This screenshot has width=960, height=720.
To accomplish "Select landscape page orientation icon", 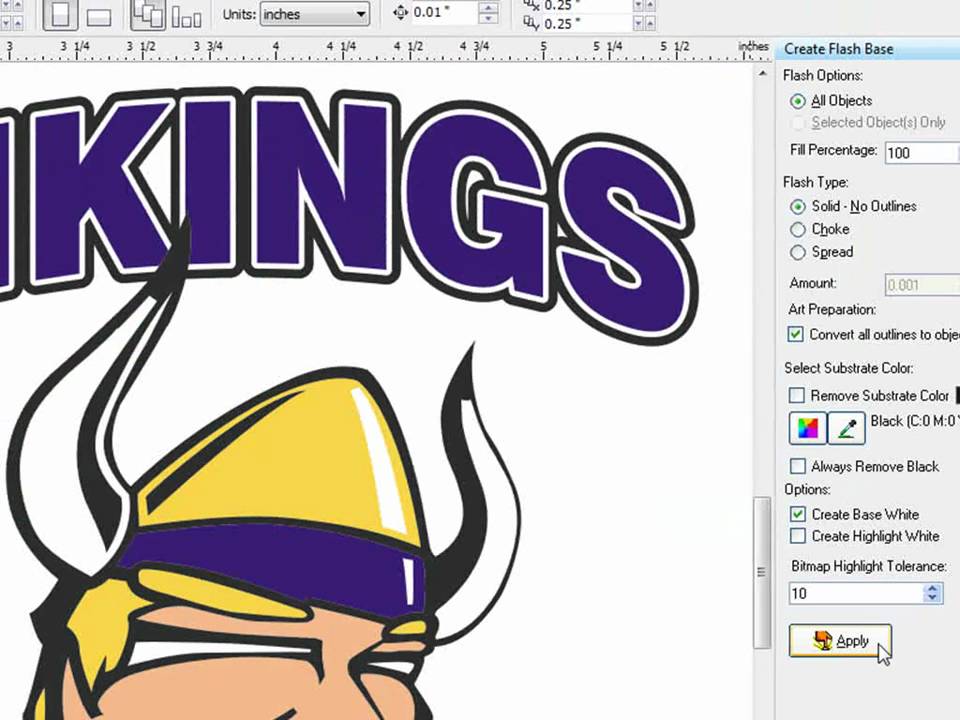I will coord(98,16).
